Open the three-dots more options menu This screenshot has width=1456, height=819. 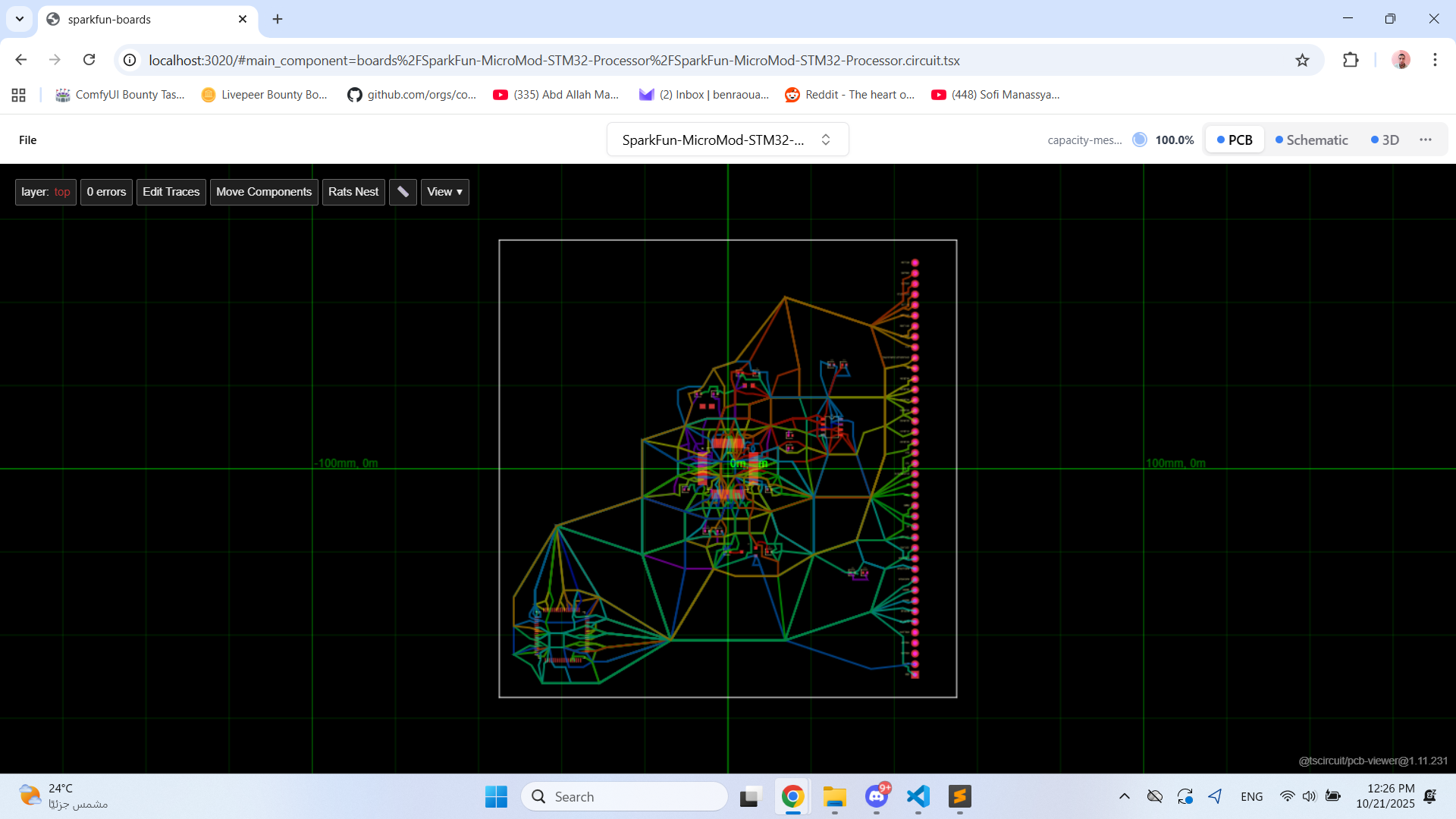pyautogui.click(x=1426, y=140)
